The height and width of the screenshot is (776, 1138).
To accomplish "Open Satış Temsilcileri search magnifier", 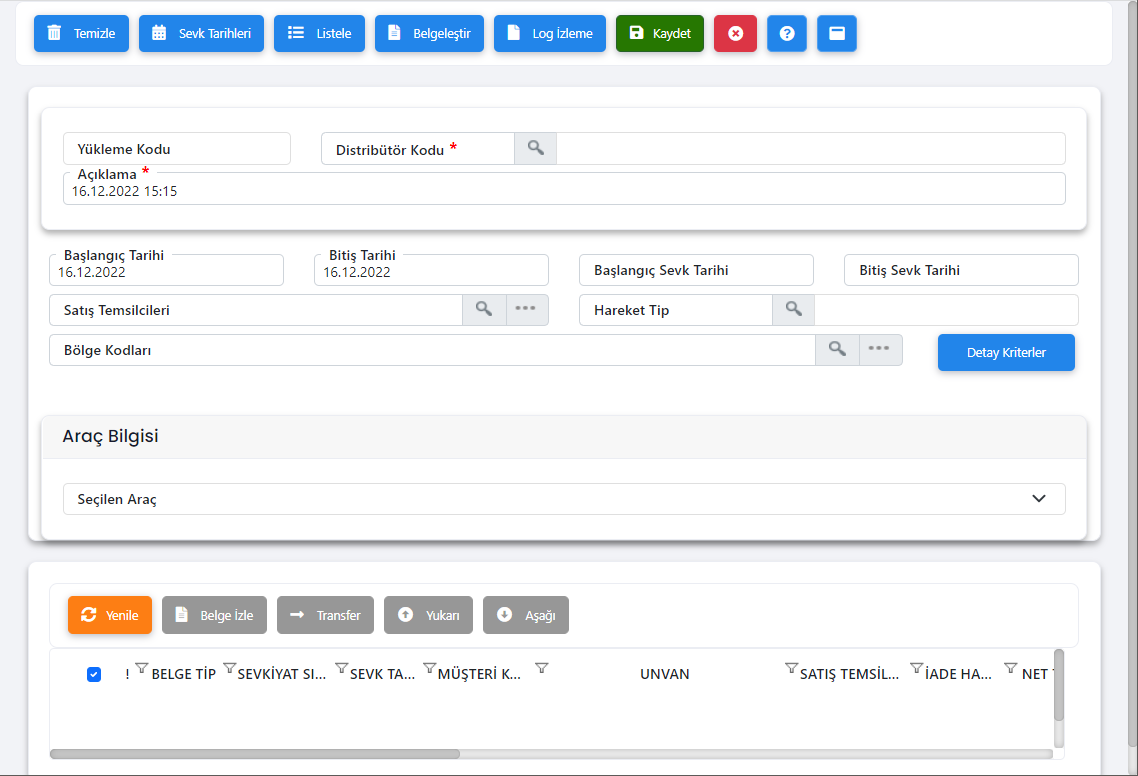I will pos(484,310).
